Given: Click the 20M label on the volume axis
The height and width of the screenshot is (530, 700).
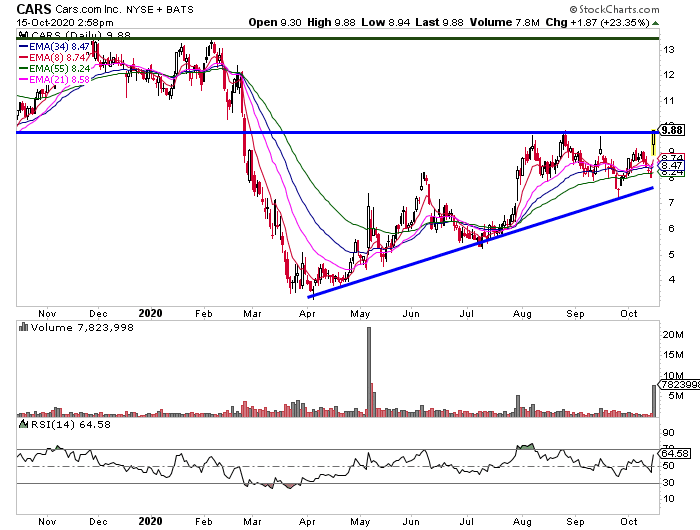Looking at the screenshot, I should (673, 334).
